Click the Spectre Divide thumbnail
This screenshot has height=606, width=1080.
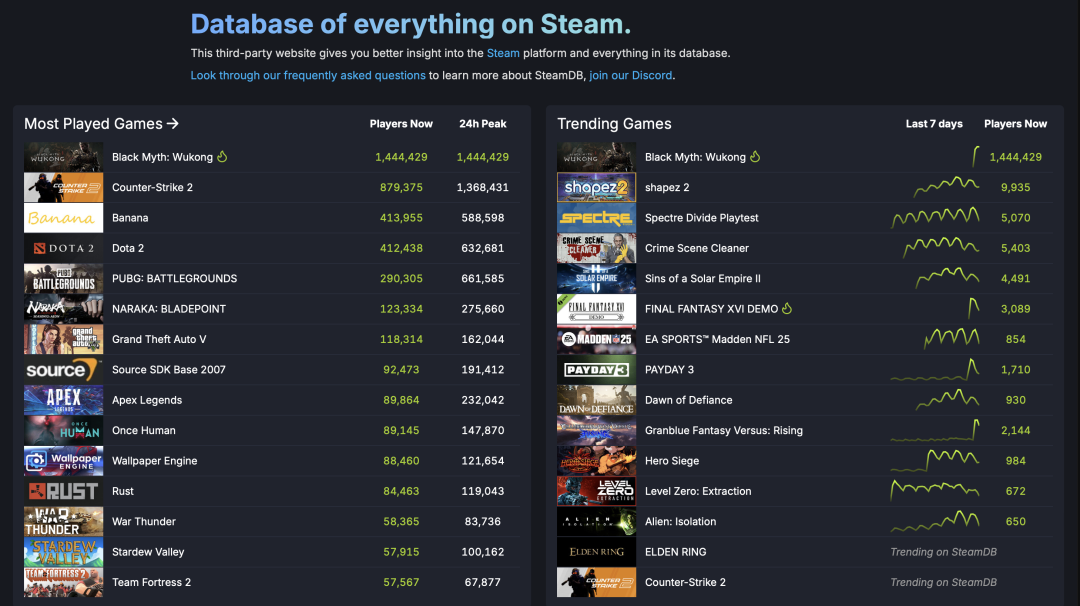pos(596,218)
